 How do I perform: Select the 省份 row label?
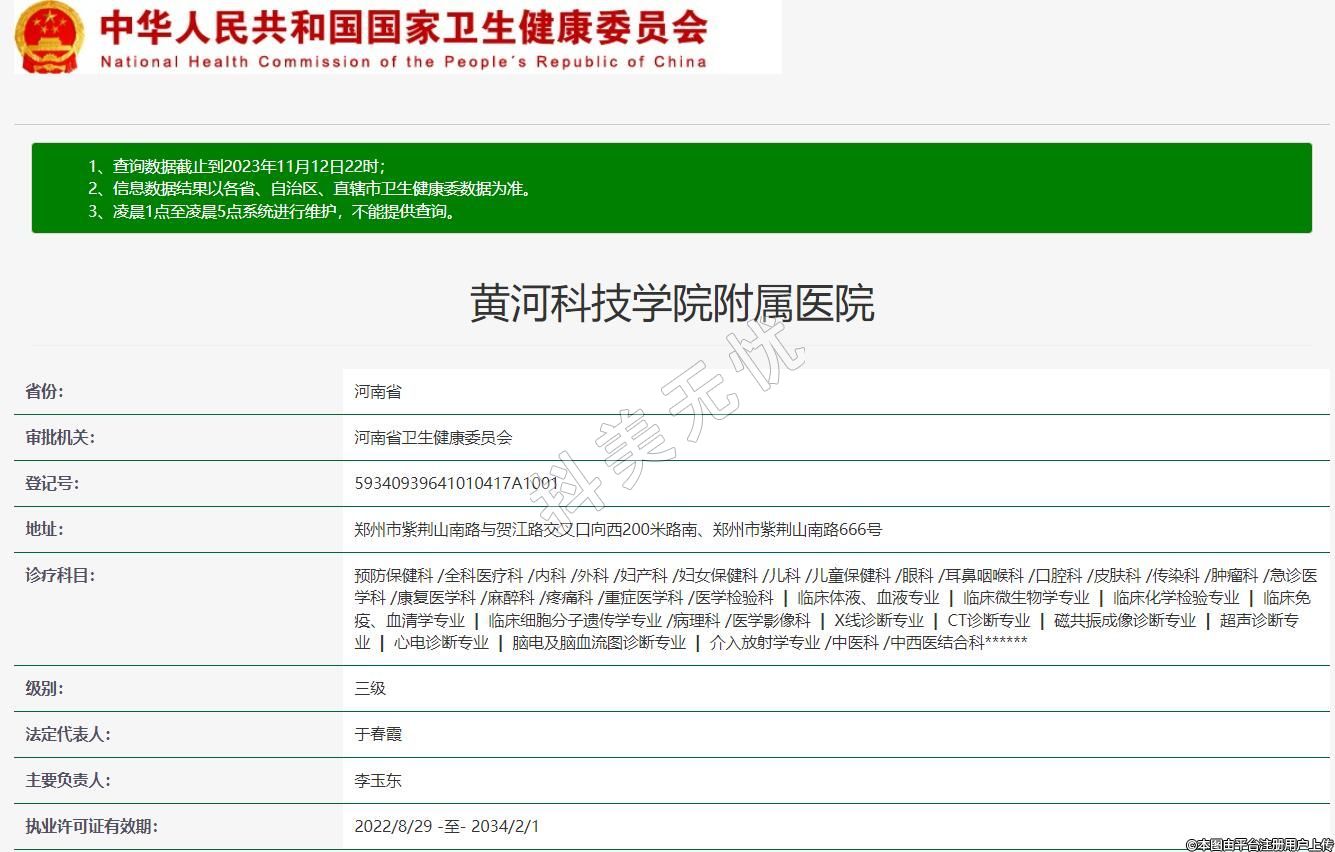44,391
